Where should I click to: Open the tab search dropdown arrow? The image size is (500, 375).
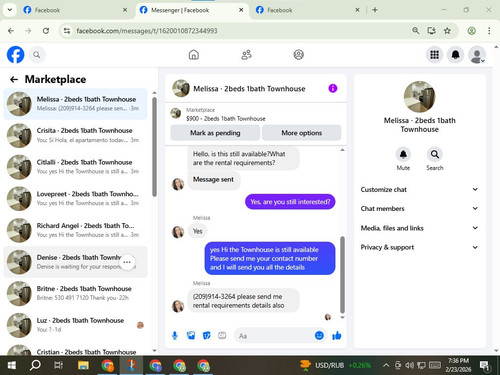(x=10, y=10)
